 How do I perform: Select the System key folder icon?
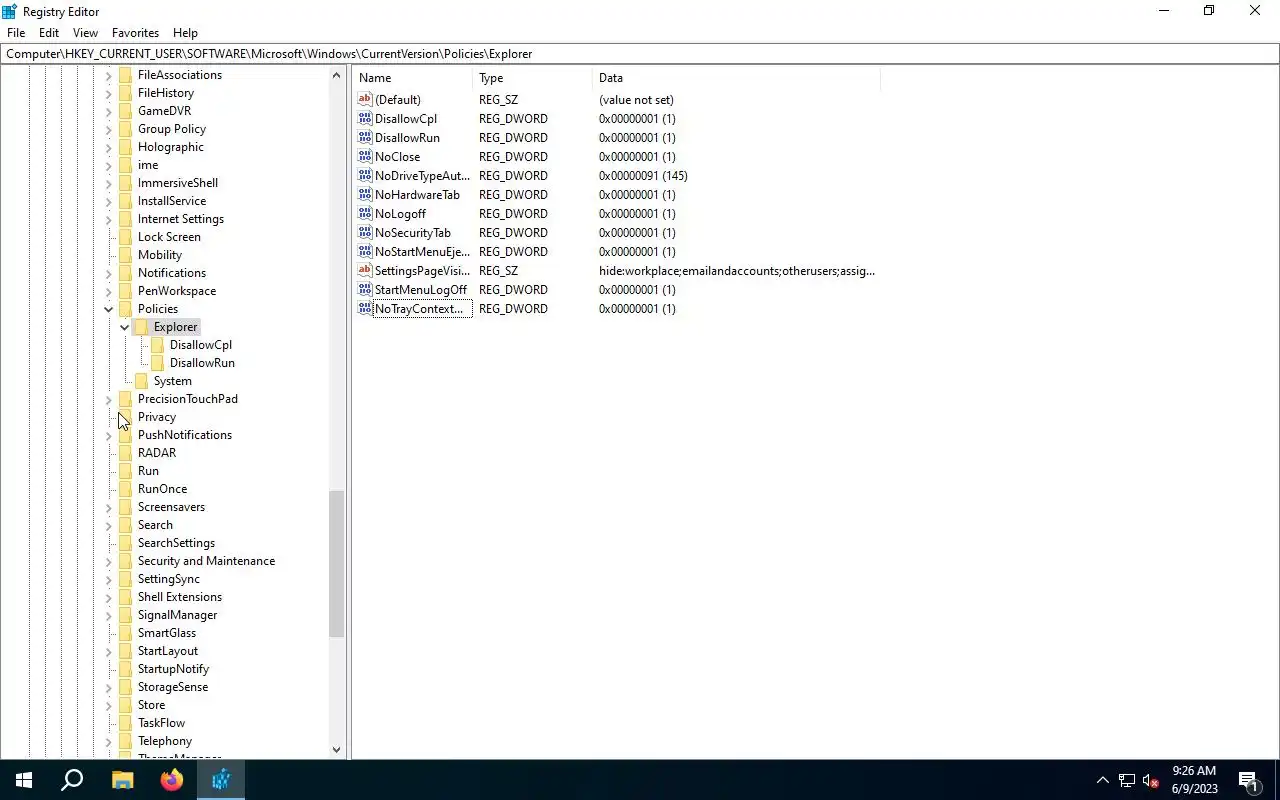click(141, 381)
